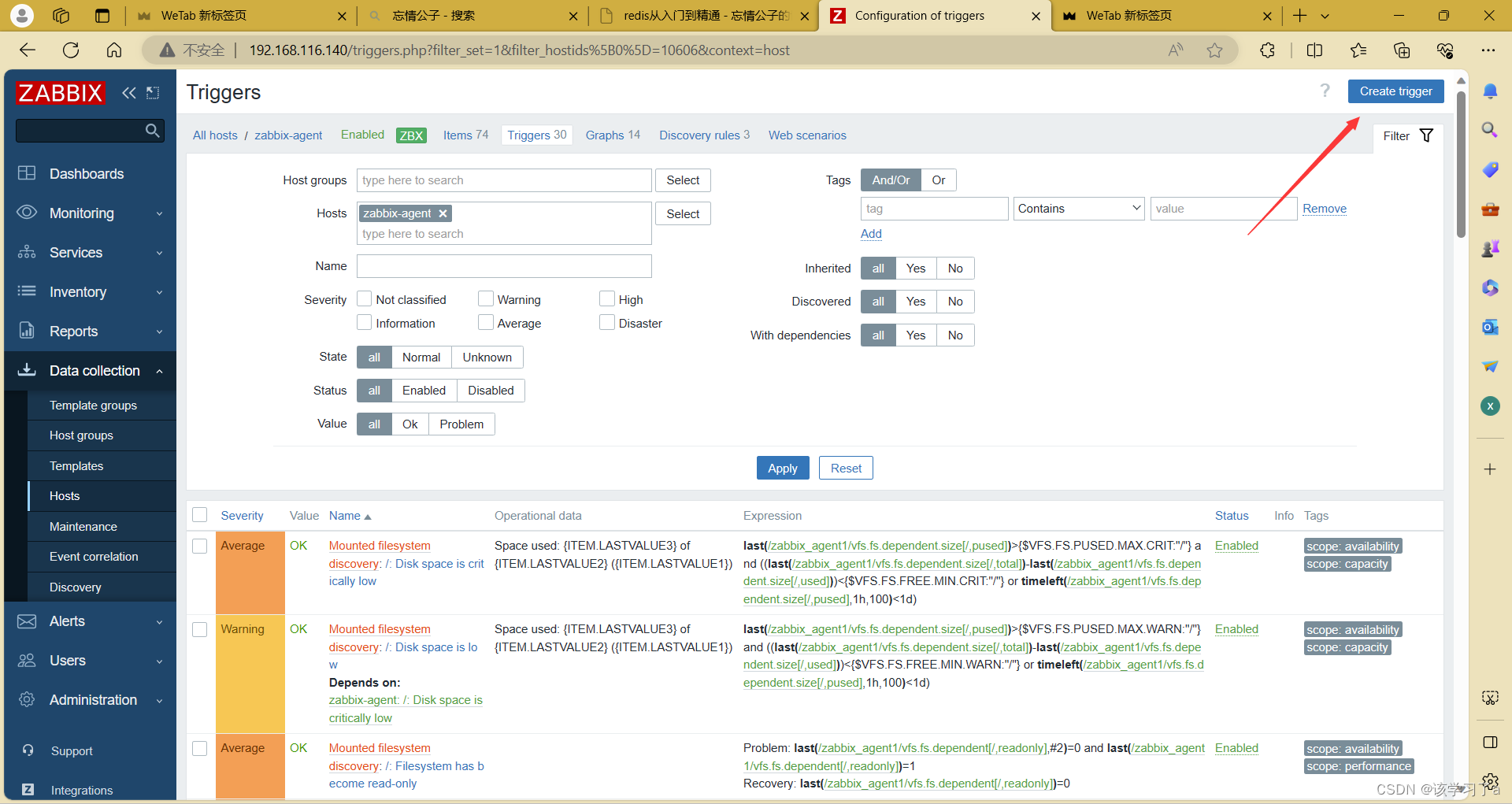The image size is (1512, 804).
Task: Click the tag name input field
Action: [x=934, y=209]
